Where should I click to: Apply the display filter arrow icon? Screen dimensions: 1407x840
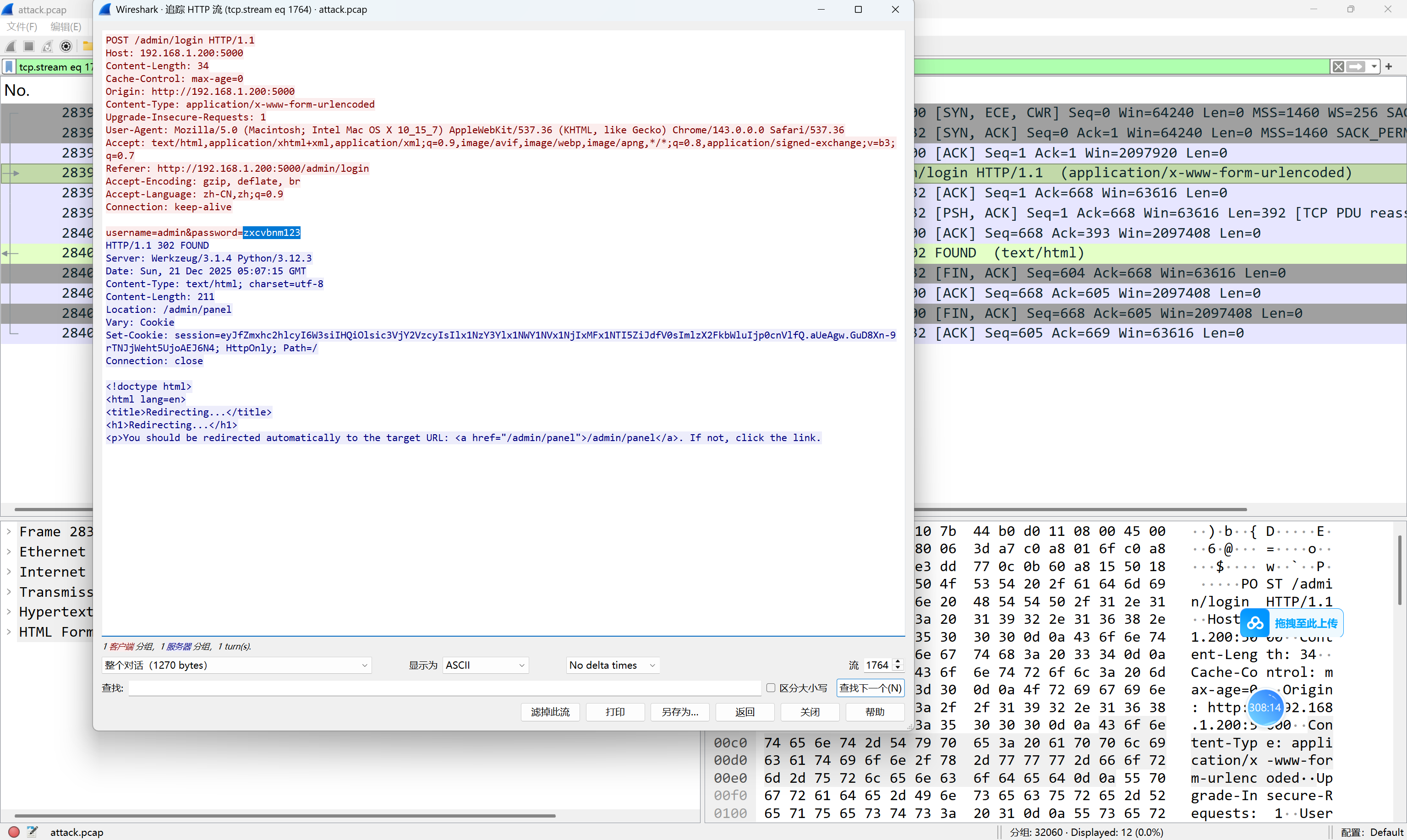tap(1356, 67)
